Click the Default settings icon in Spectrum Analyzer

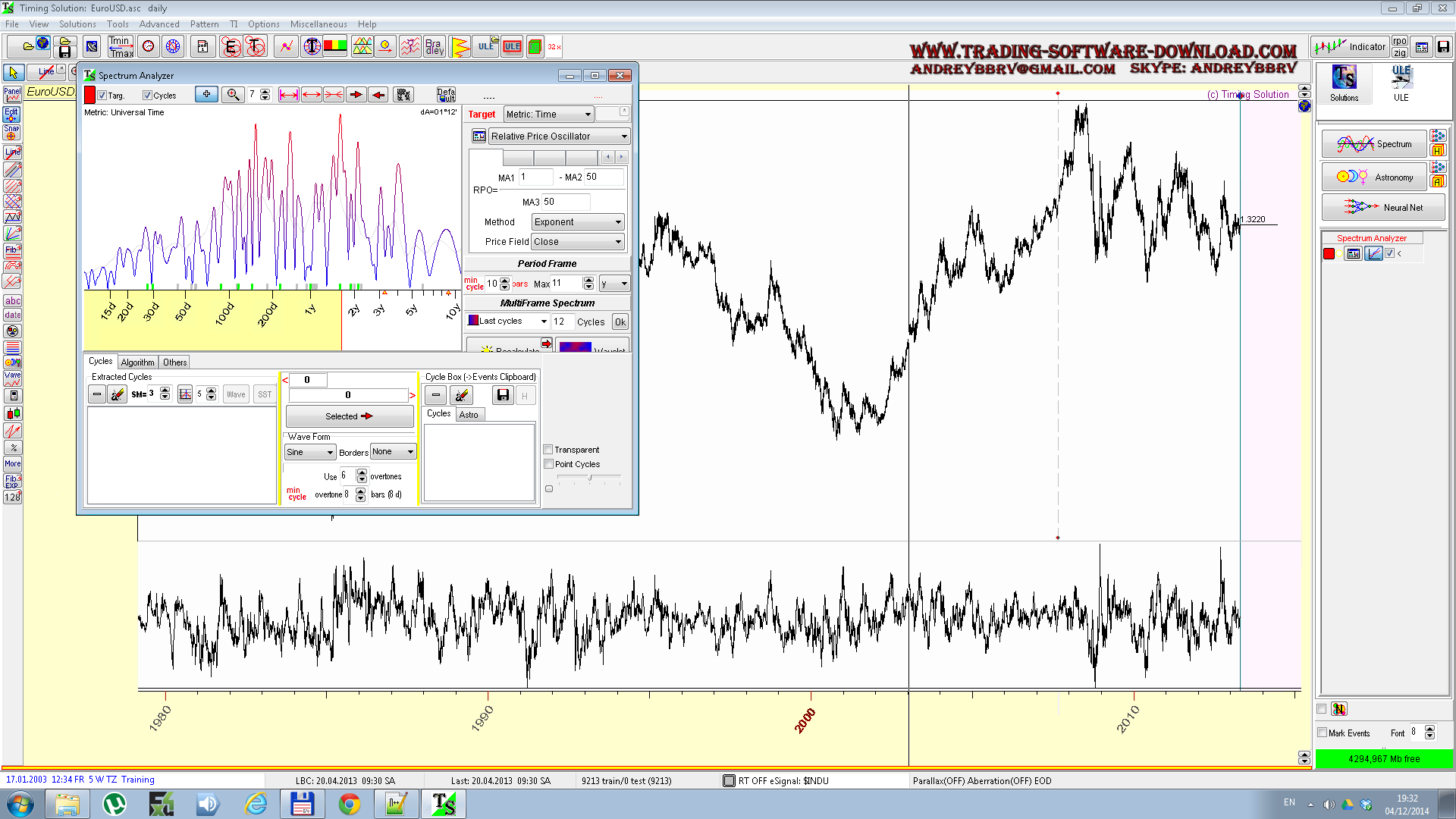pyautogui.click(x=446, y=95)
